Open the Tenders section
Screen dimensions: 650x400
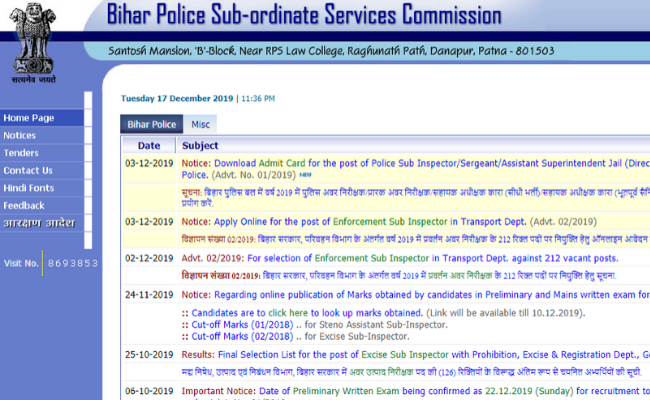click(x=21, y=153)
